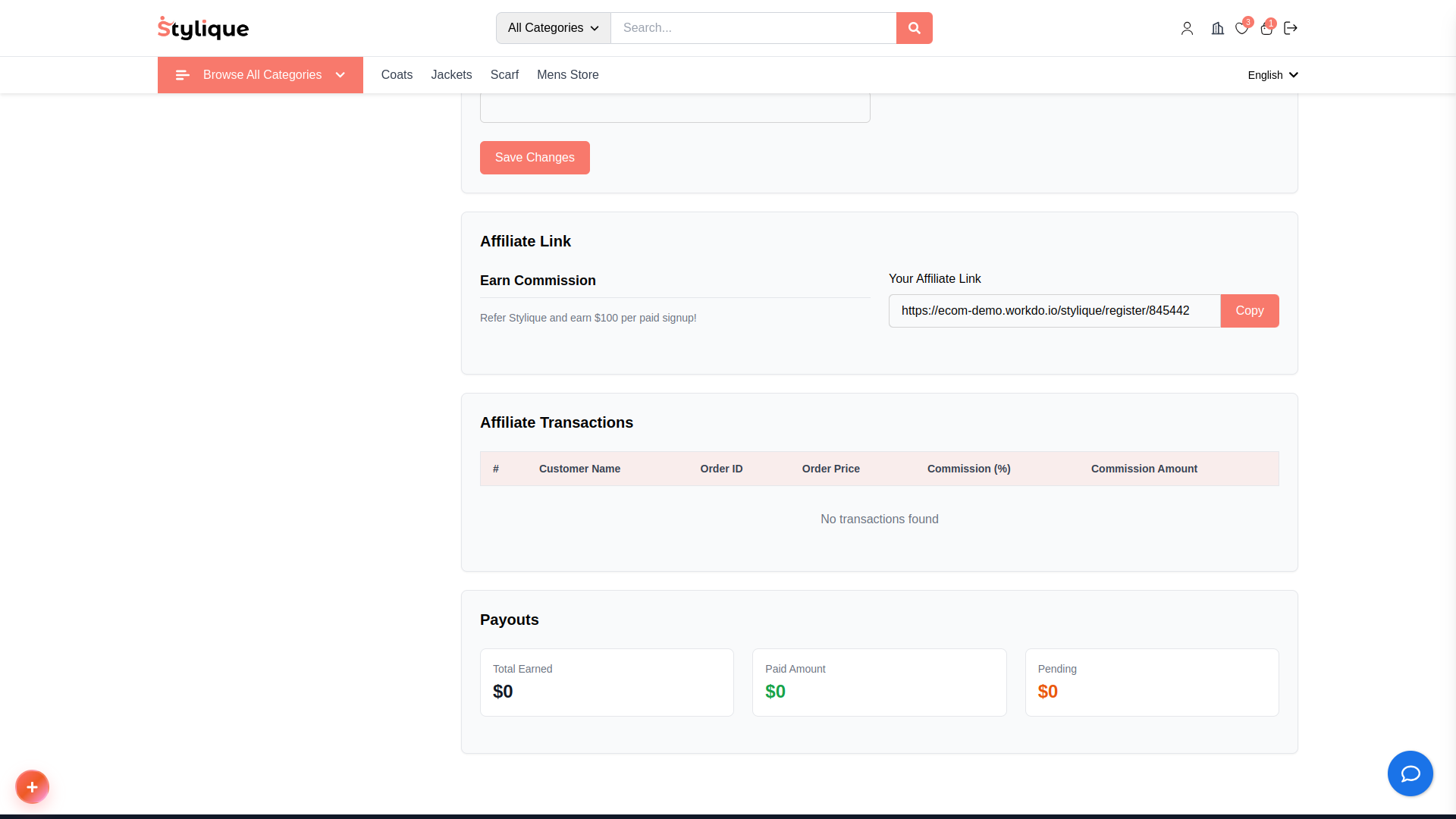
Task: Open the English language selector
Action: (x=1272, y=75)
